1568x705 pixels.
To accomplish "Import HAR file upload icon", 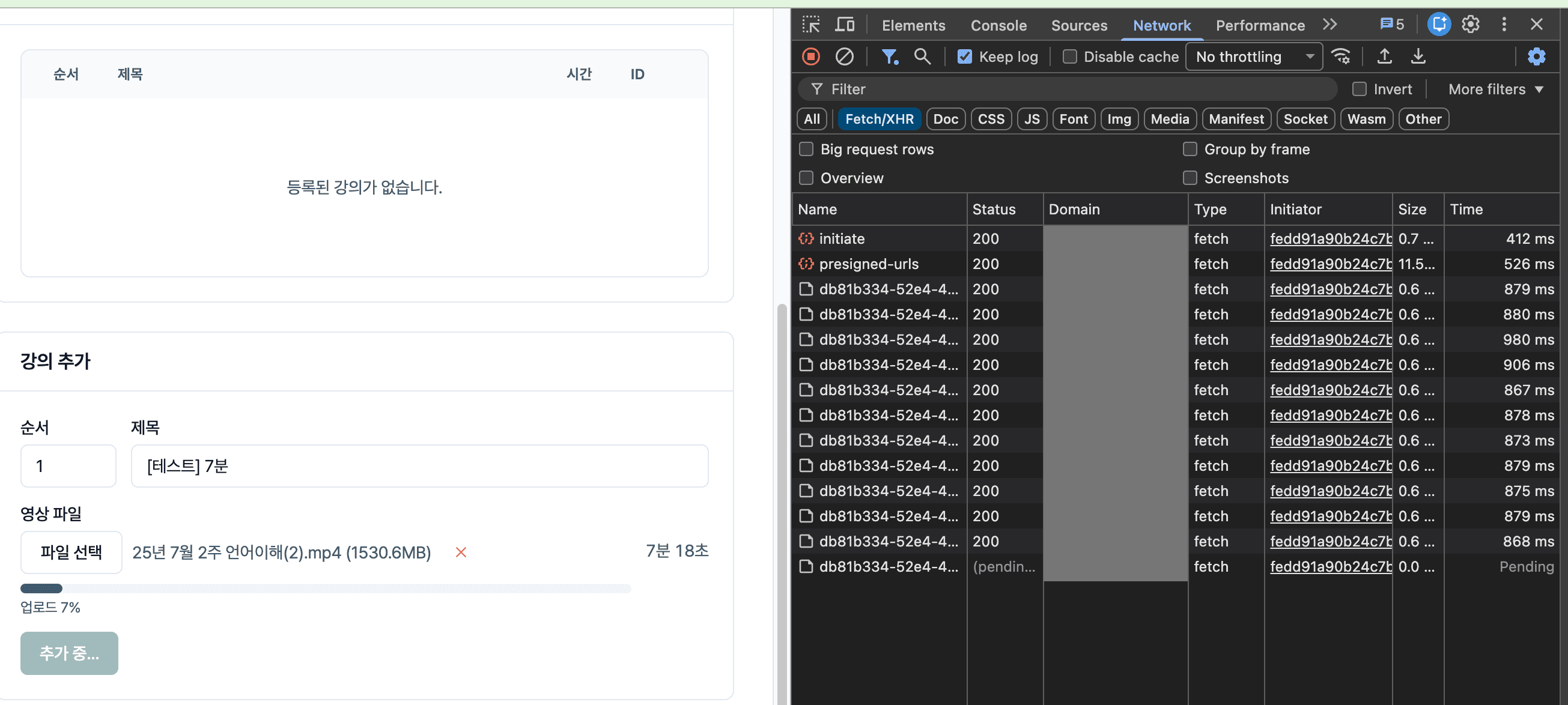I will (x=1385, y=56).
